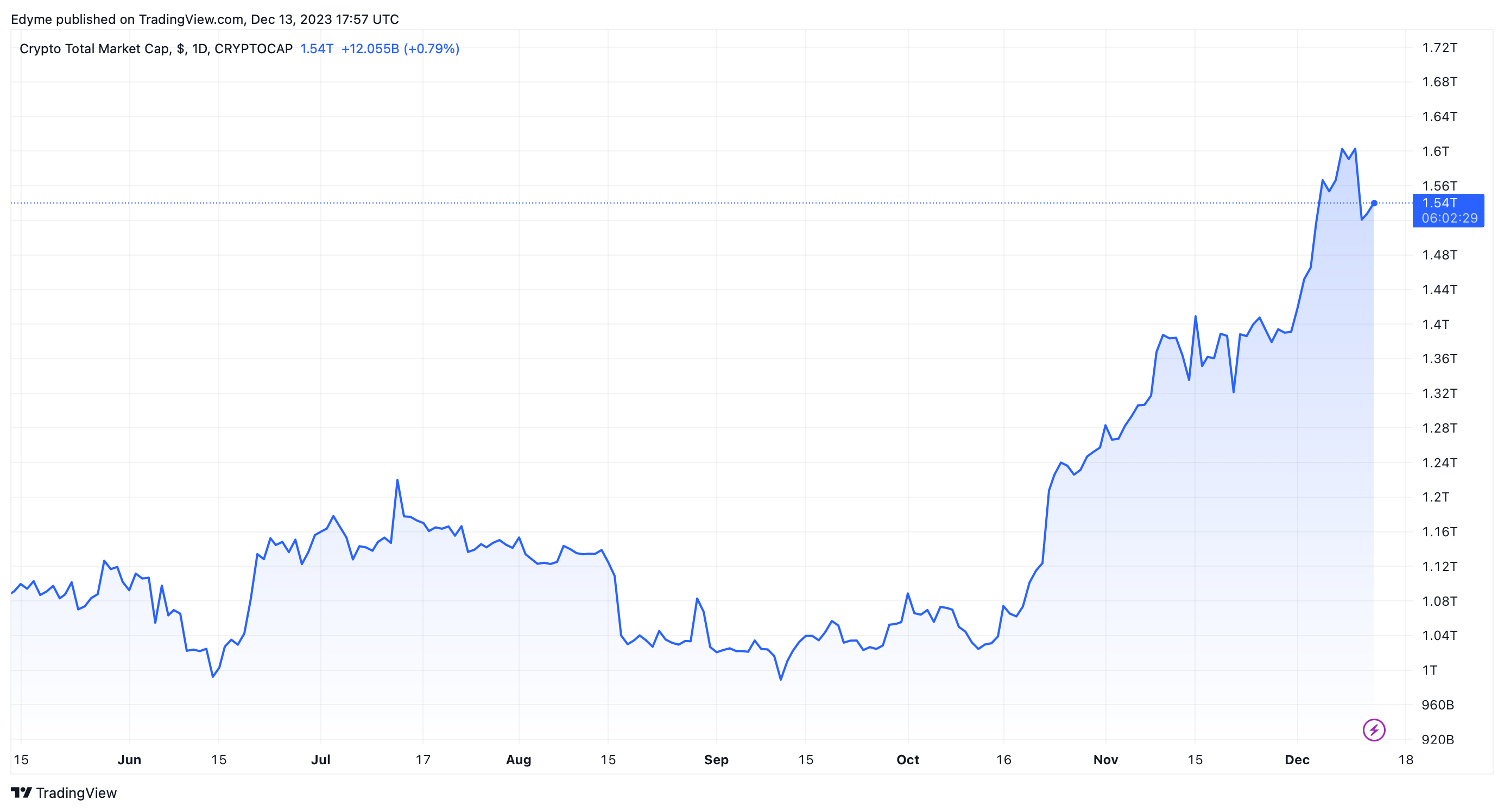Click the 06:02:29 countdown timer
This screenshot has width=1504, height=812.
point(1449,218)
